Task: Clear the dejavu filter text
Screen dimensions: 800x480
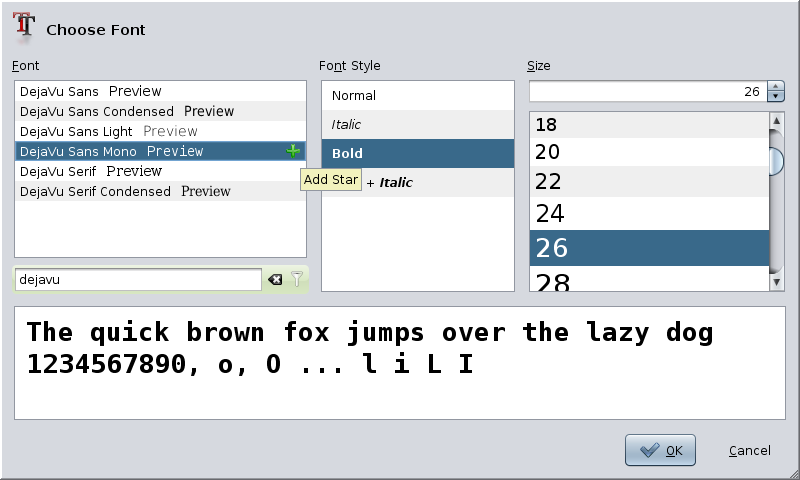Action: [x=275, y=280]
